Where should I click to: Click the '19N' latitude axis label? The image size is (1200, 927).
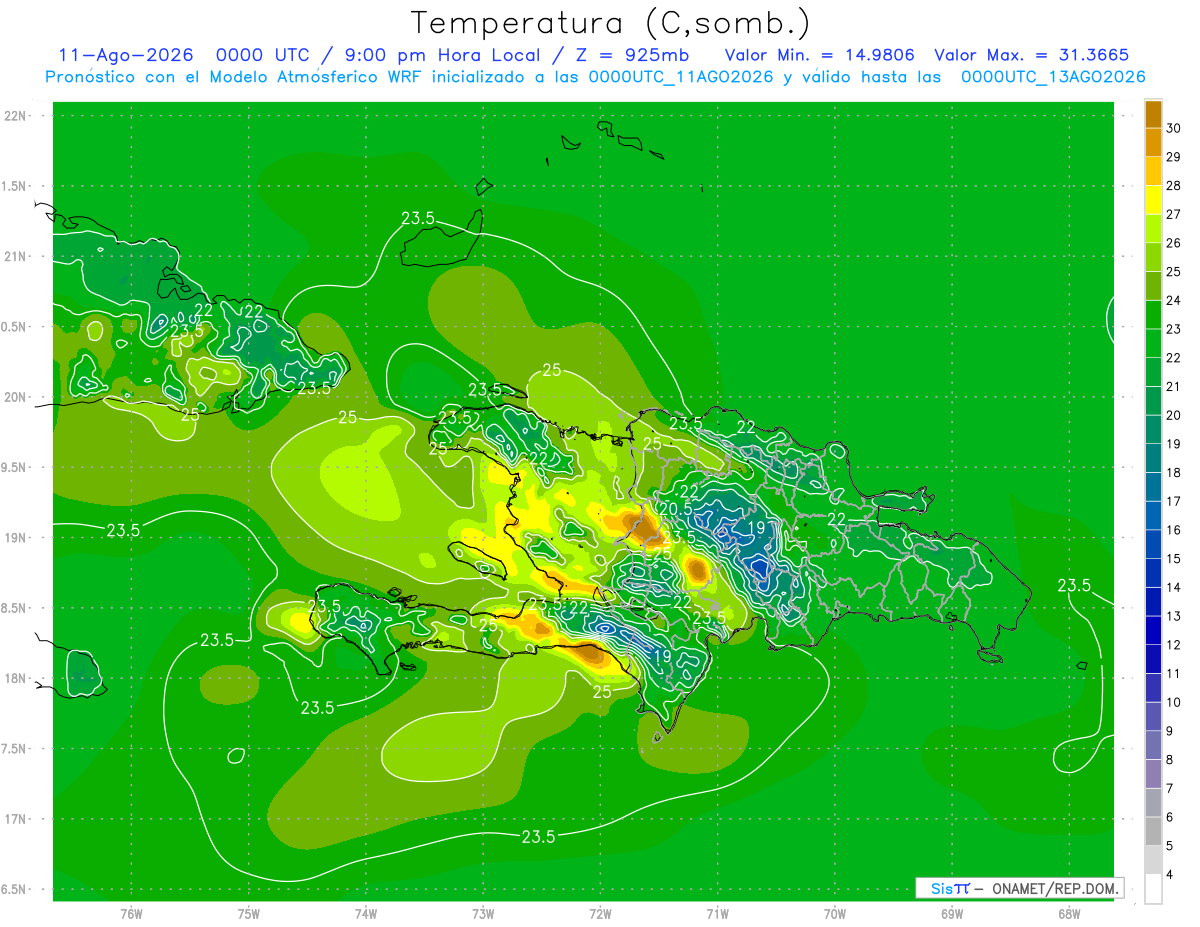(16, 538)
